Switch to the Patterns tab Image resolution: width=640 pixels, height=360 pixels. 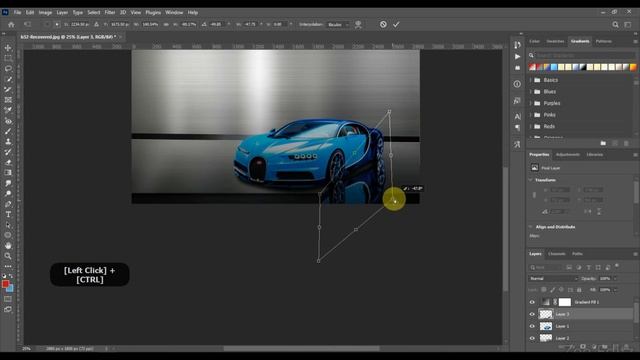[604, 41]
